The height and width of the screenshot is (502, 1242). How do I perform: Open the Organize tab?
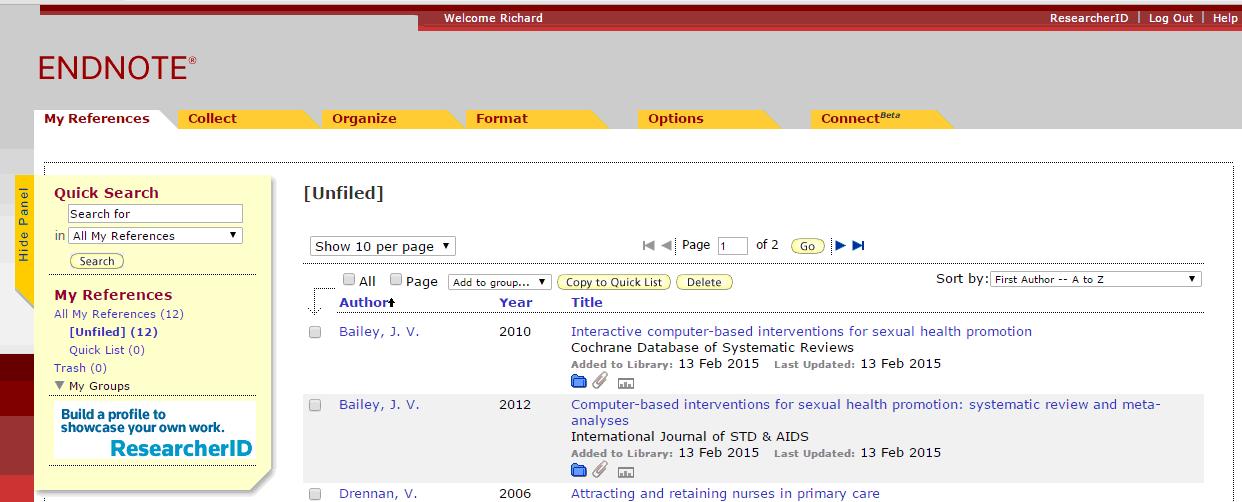(x=364, y=118)
